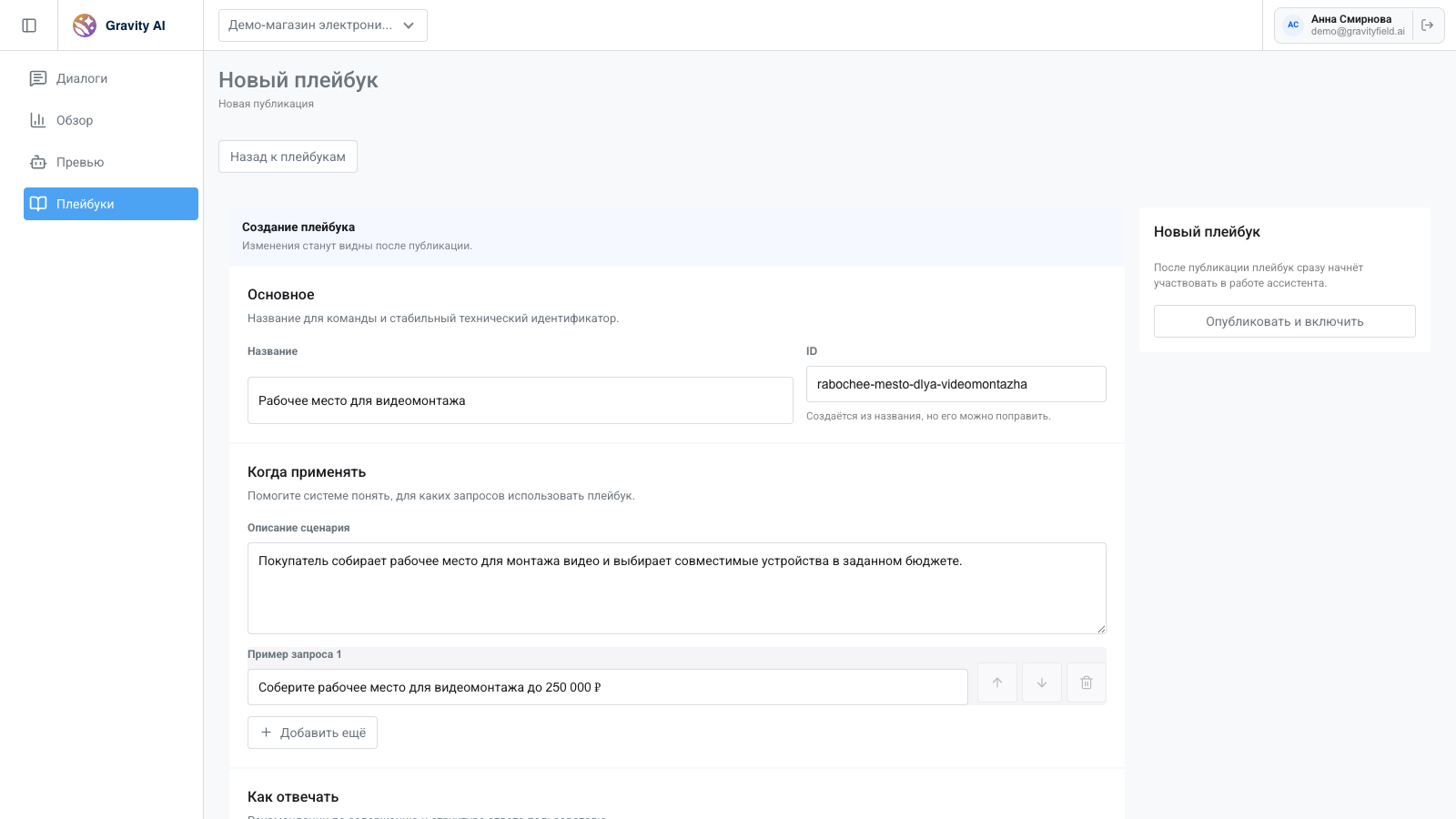Move example request 1 down
Screen dimensions: 1456x819
(1042, 682)
